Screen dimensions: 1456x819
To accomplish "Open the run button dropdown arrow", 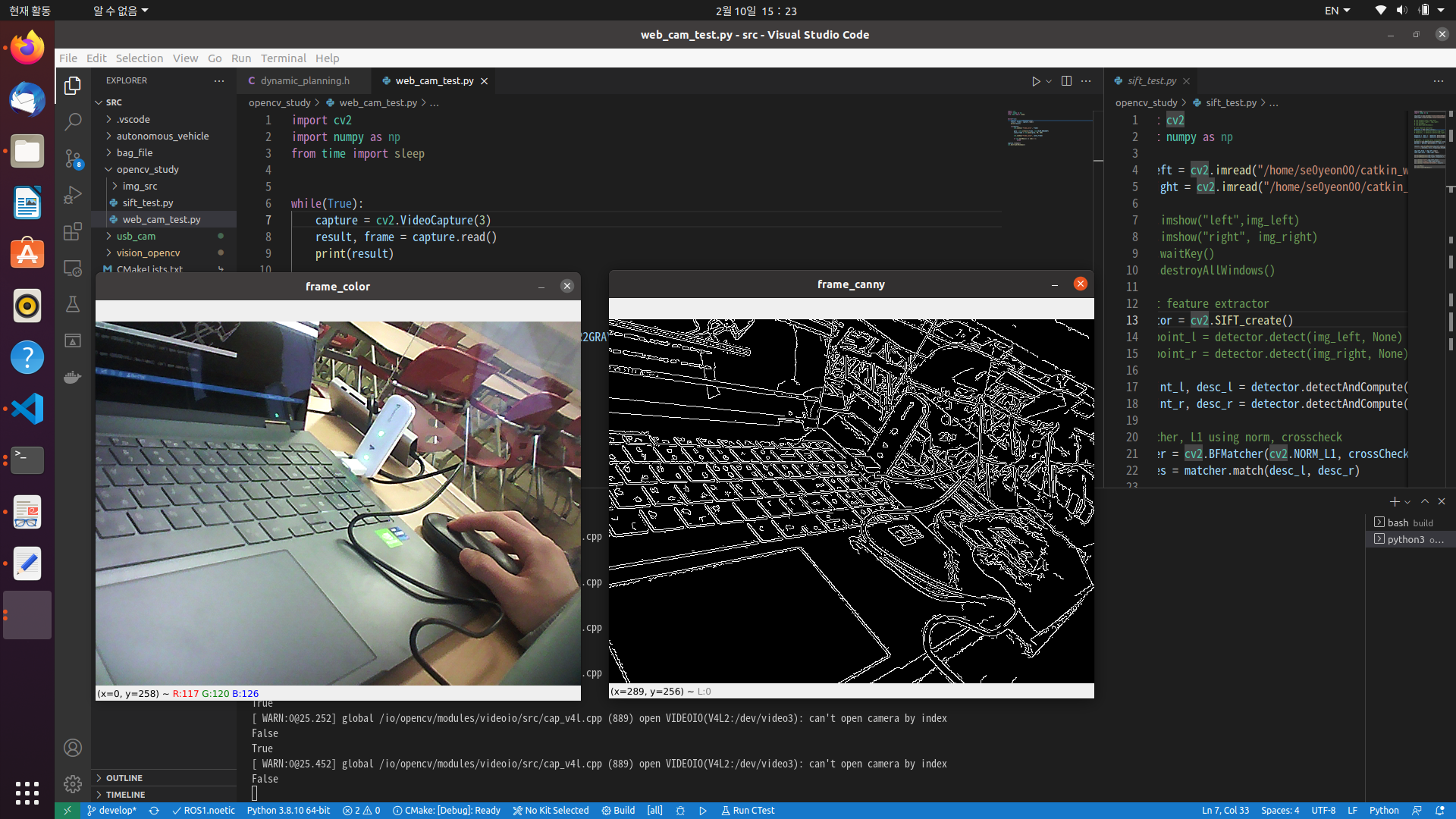I will pos(1049,81).
